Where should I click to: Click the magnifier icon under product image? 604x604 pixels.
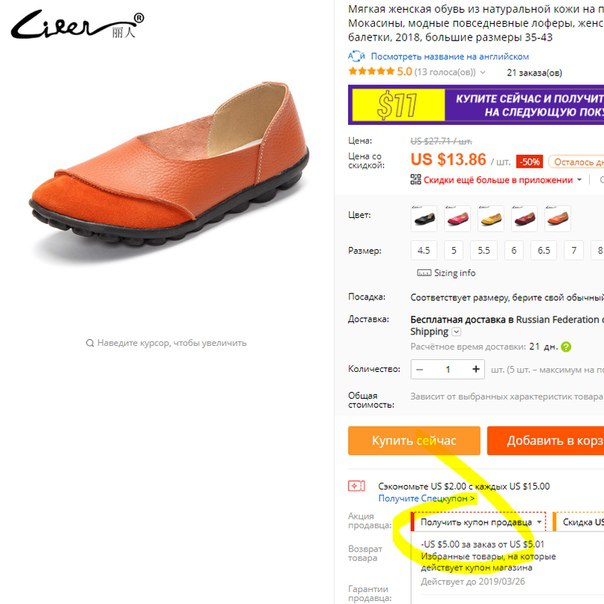(90, 343)
